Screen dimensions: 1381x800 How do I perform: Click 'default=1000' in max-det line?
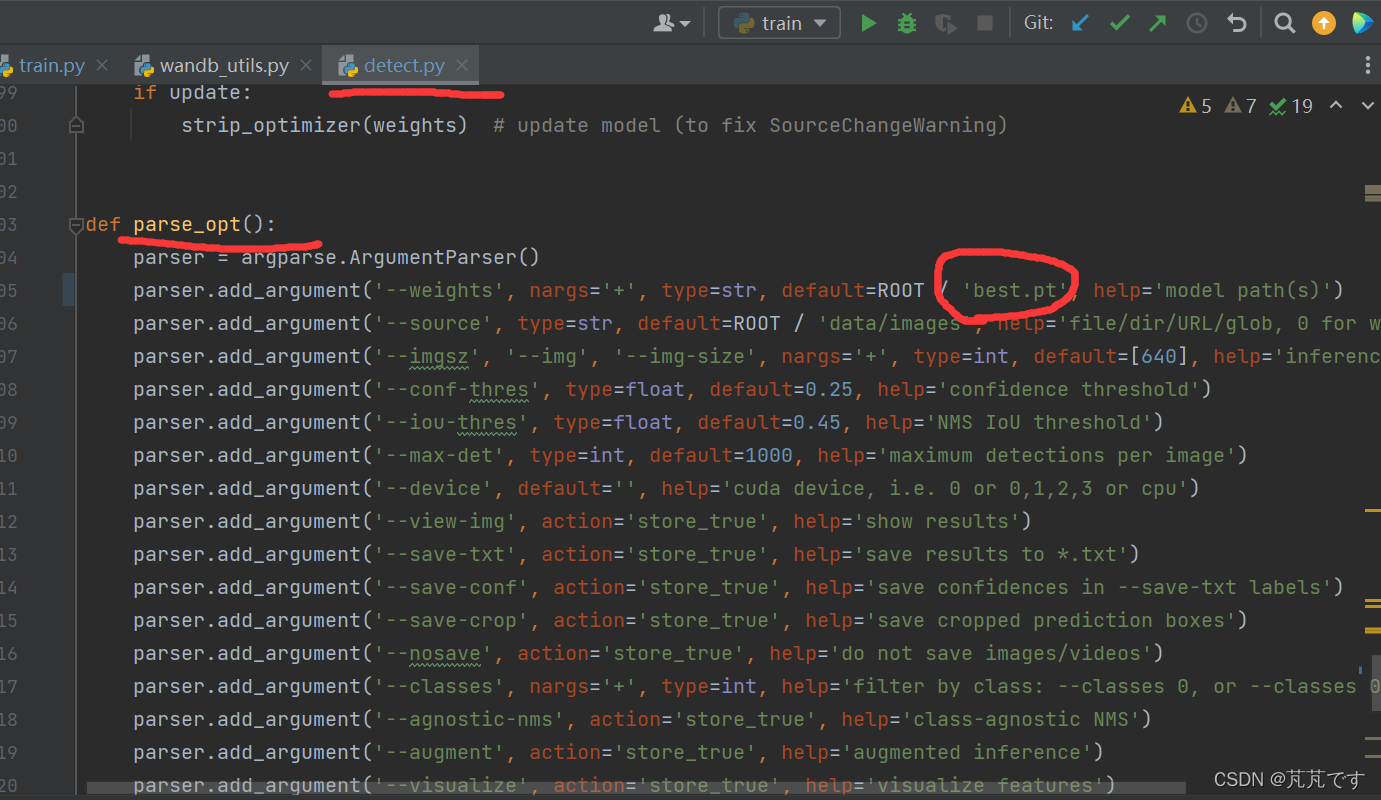tap(722, 456)
